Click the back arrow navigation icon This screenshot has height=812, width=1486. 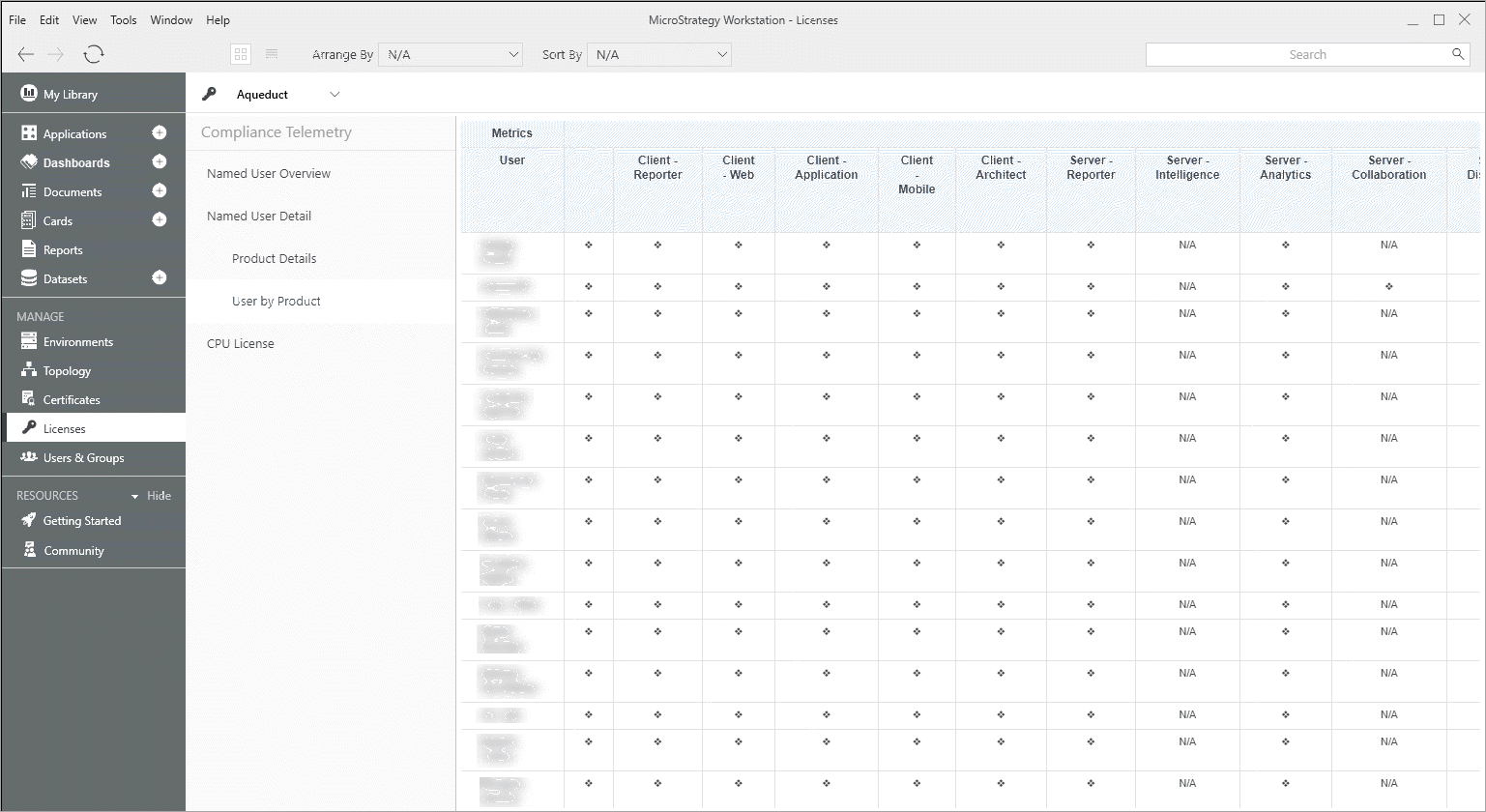26,55
